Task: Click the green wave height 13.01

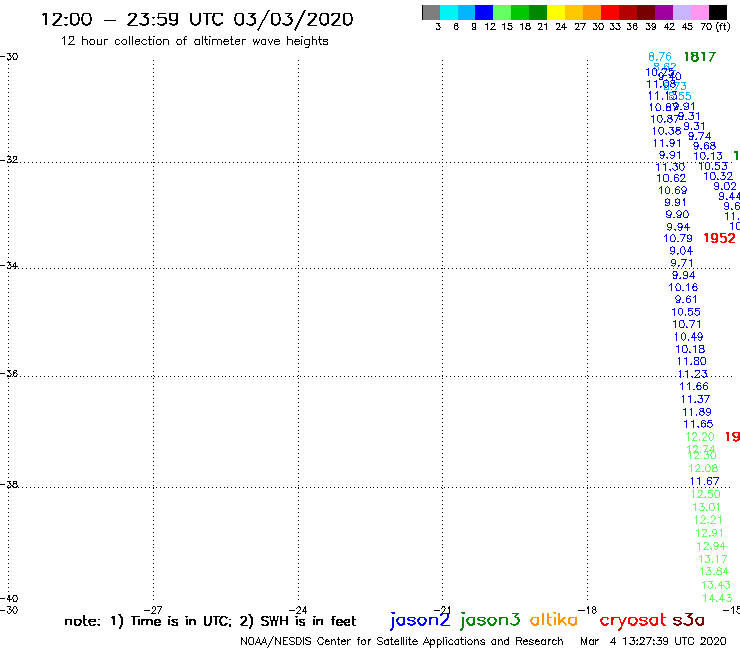Action: click(x=706, y=507)
